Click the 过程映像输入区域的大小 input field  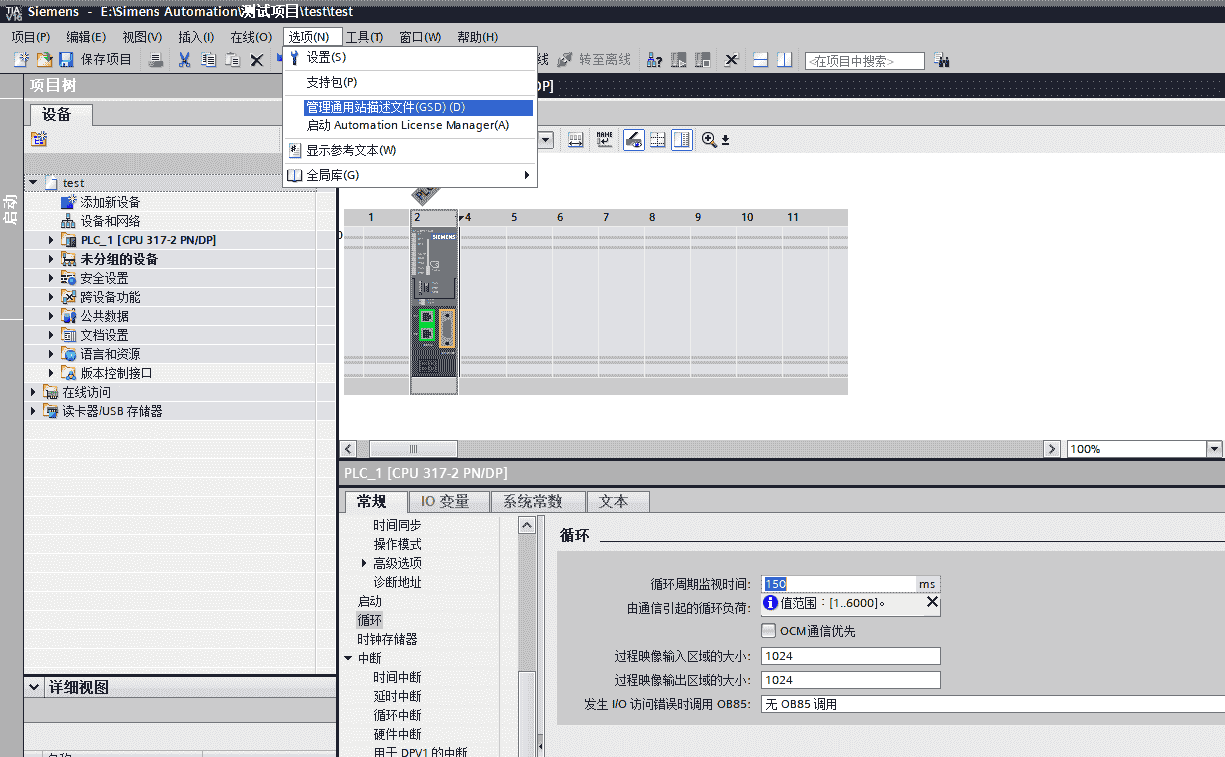pos(850,656)
